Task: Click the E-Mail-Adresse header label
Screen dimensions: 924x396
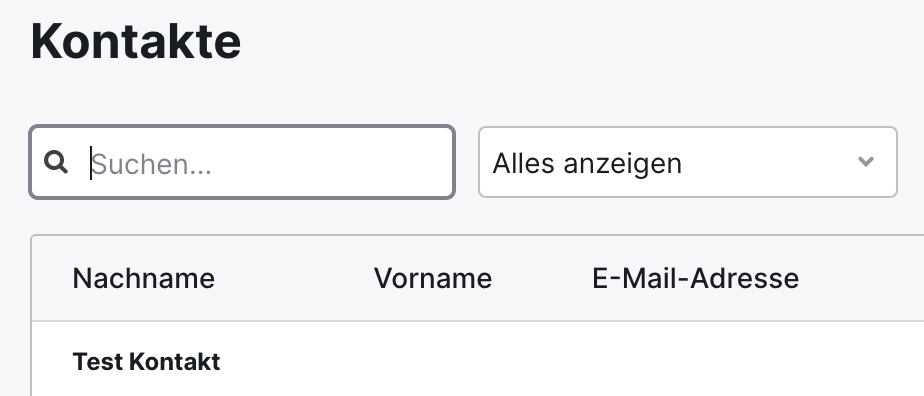Action: [695, 278]
